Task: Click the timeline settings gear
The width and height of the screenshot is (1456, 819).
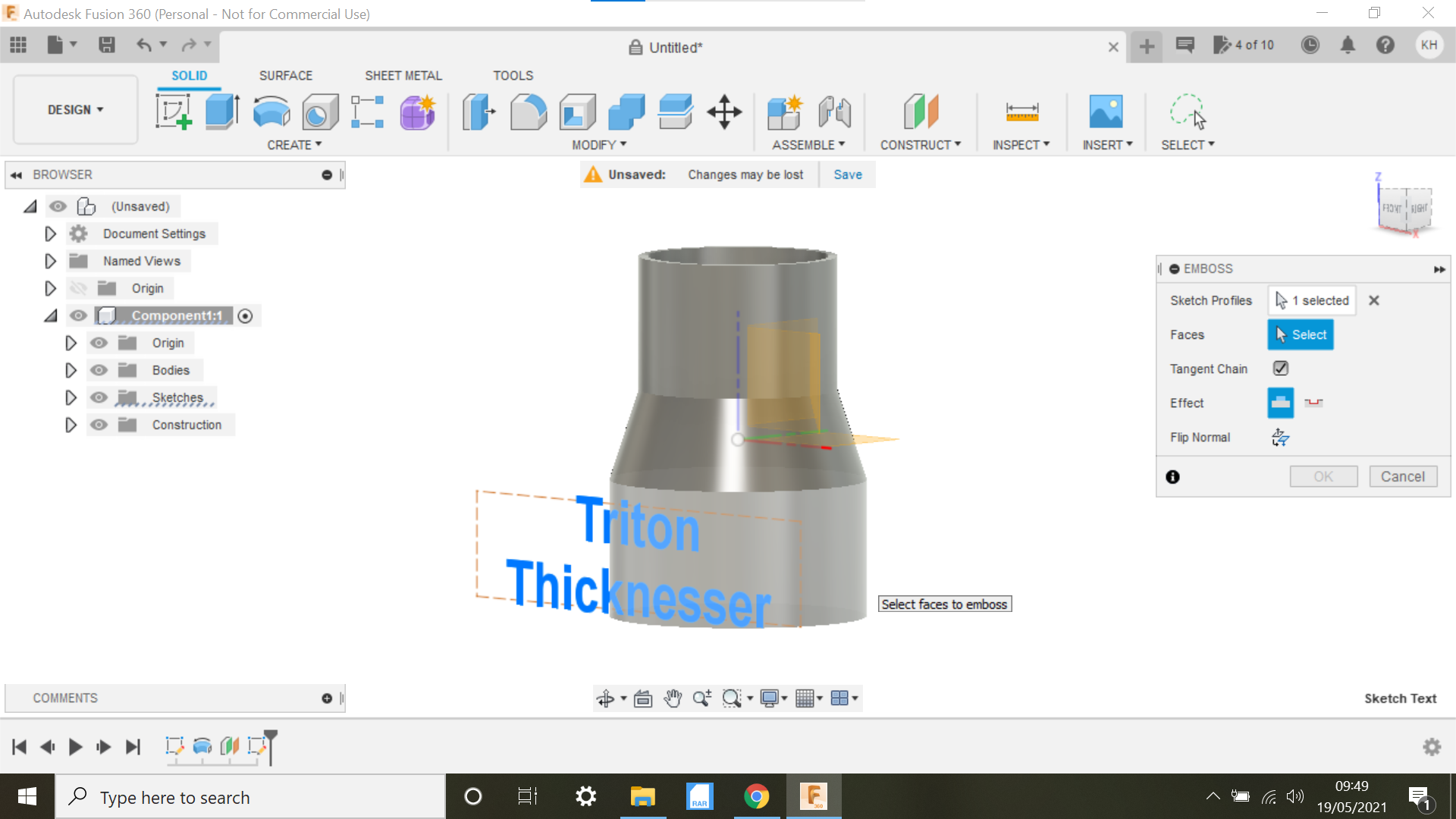Action: (x=1432, y=747)
